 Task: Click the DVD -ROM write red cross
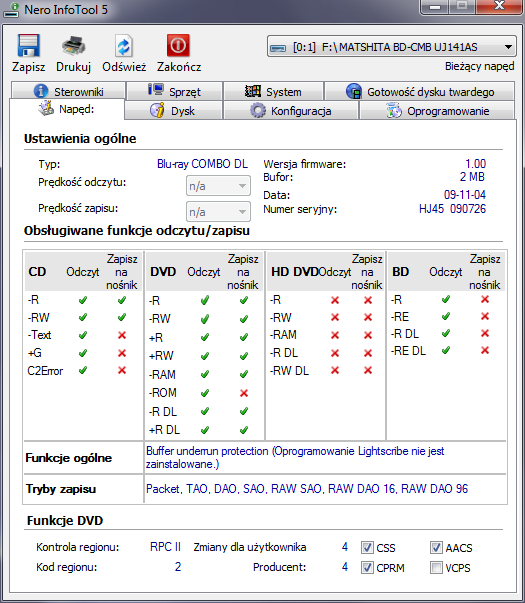pyautogui.click(x=244, y=393)
